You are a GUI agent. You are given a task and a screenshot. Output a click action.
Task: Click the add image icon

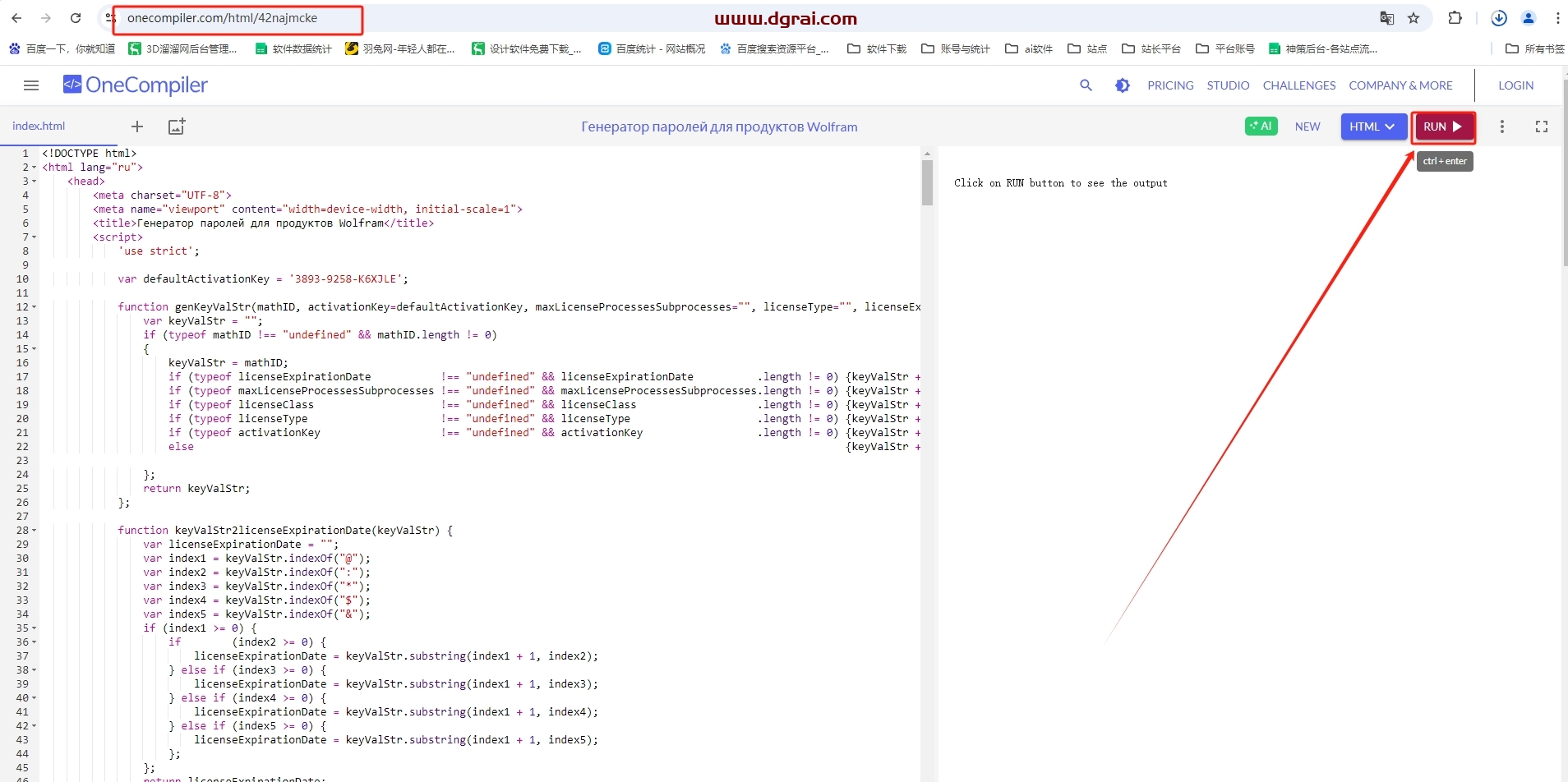177,126
